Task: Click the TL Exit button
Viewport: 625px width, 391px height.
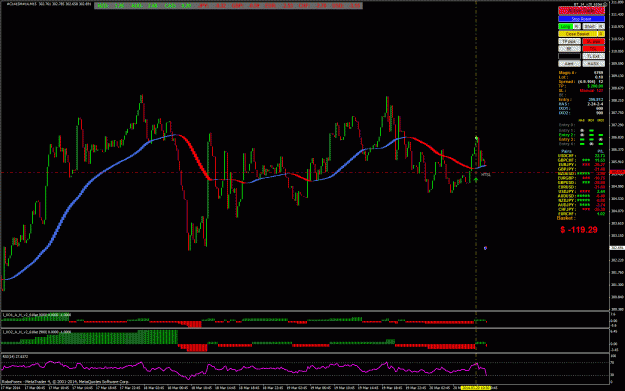Action: [594, 56]
